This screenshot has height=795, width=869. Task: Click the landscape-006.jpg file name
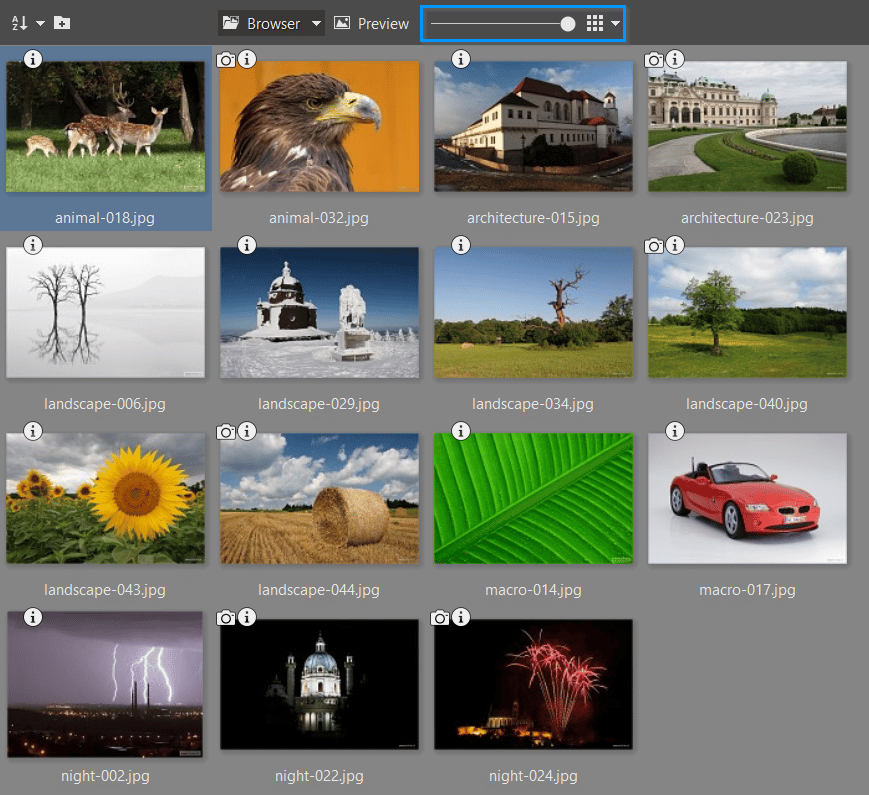[x=105, y=404]
